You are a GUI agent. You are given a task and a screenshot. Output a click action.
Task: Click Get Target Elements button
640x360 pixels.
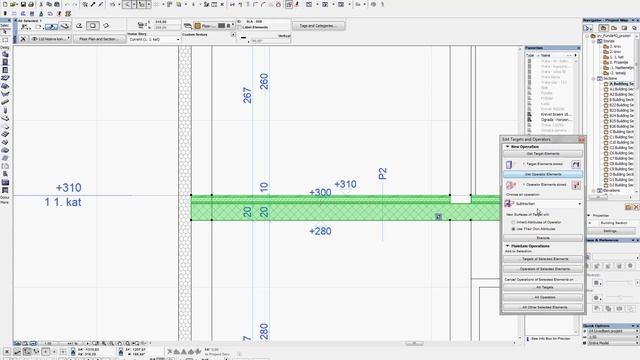[543, 154]
